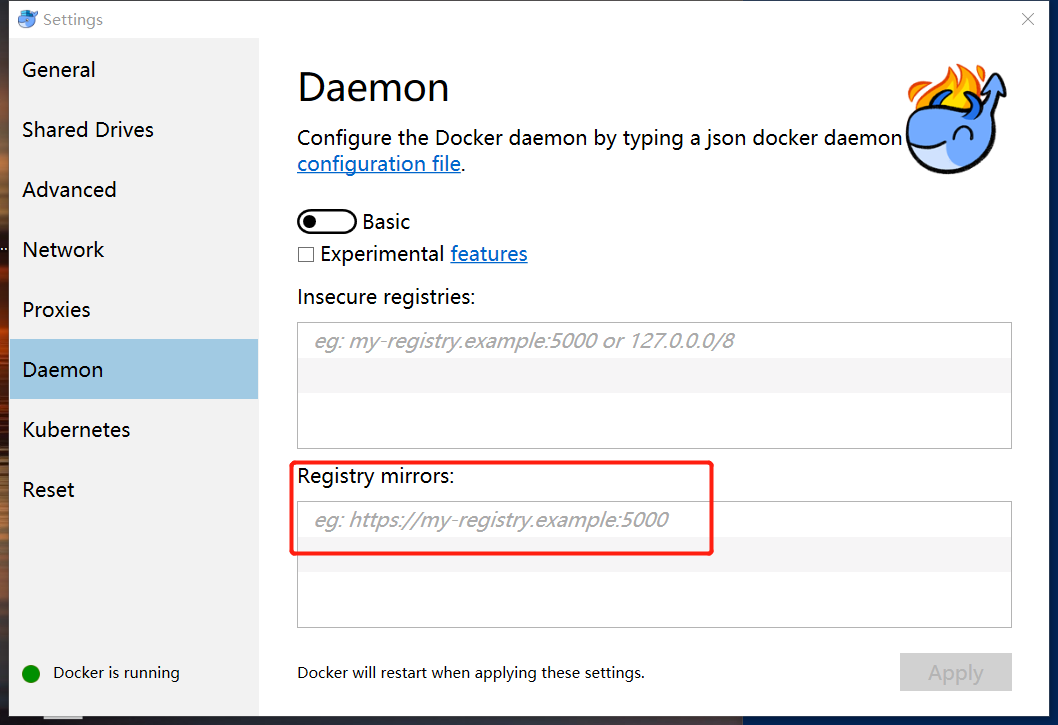1058x725 pixels.
Task: Go to the Reset section
Action: pos(49,490)
